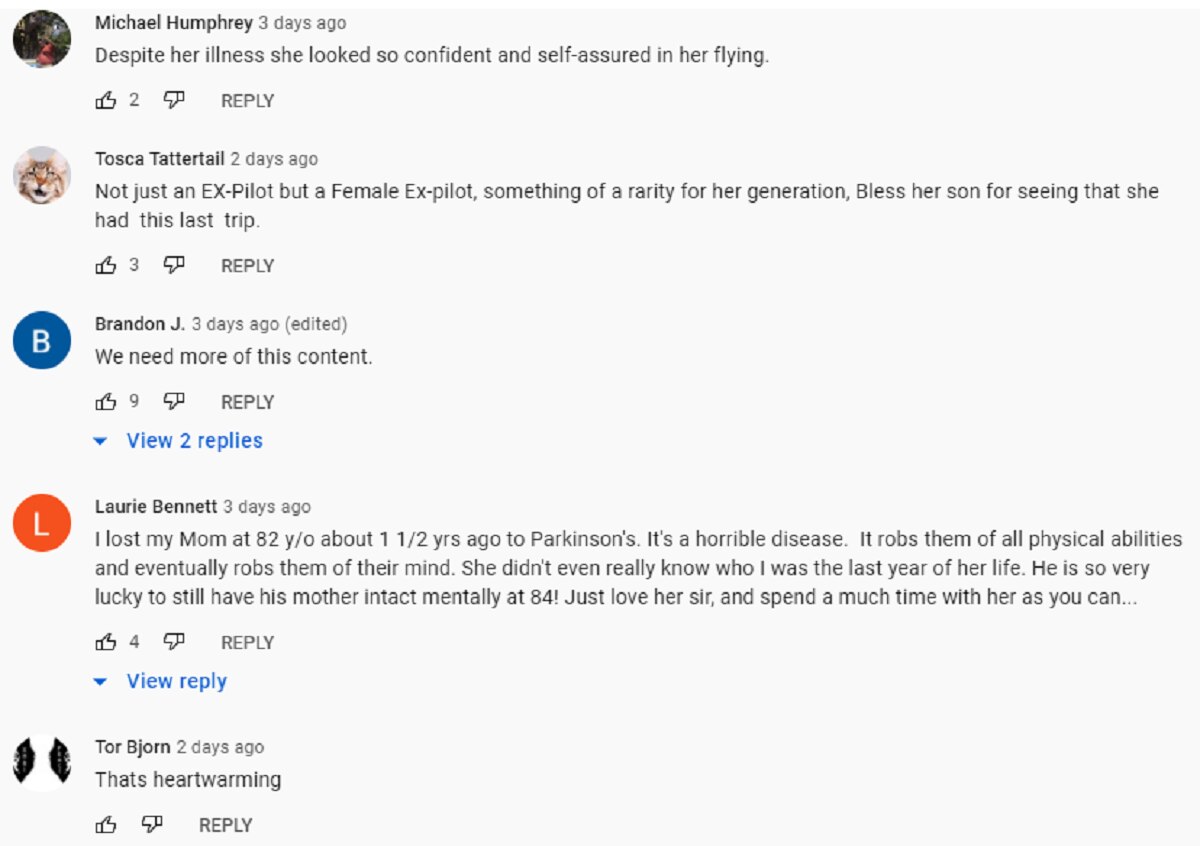The image size is (1200, 846).
Task: Dislike Tor Bjorn's comment
Action: coord(152,825)
